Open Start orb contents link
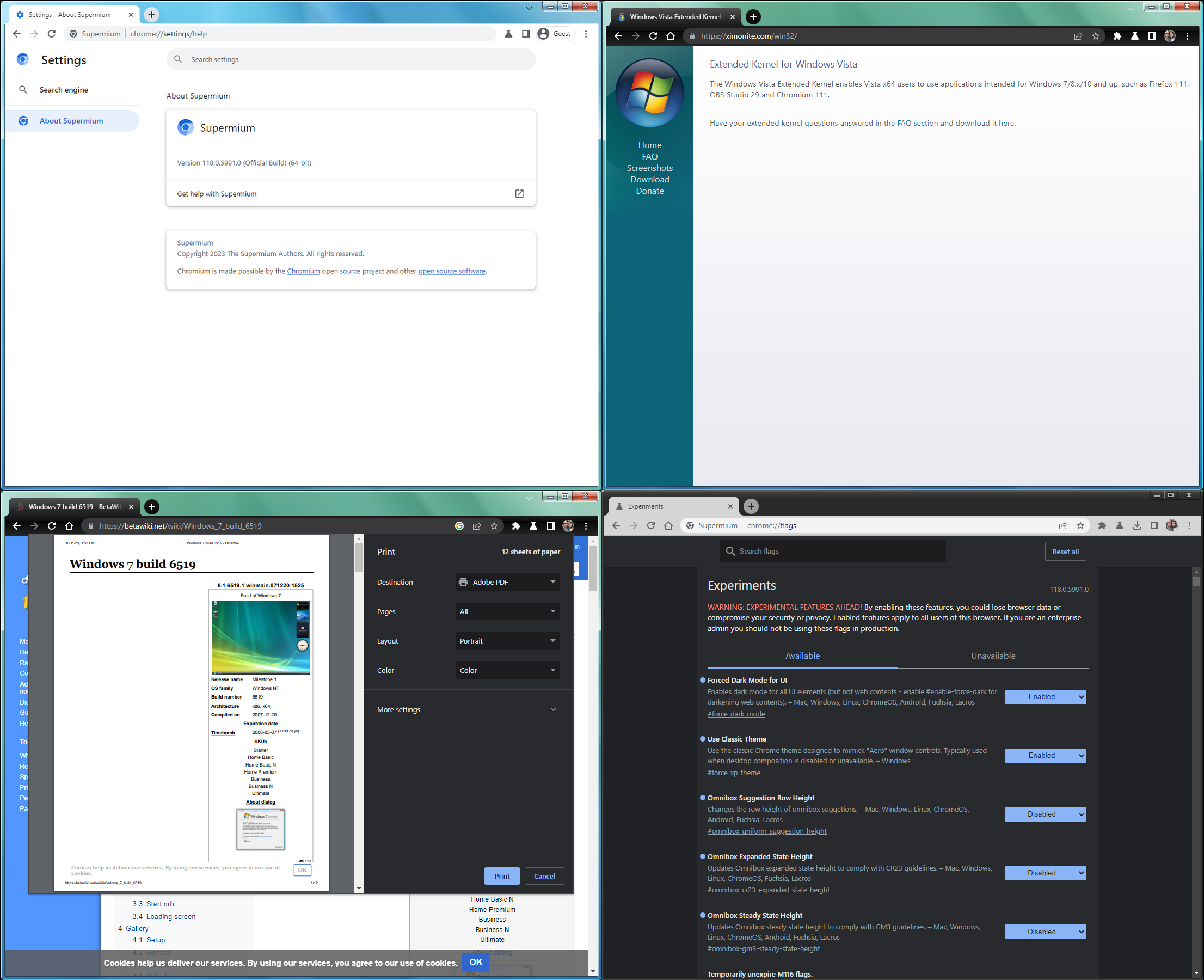The image size is (1204, 980). [x=159, y=904]
